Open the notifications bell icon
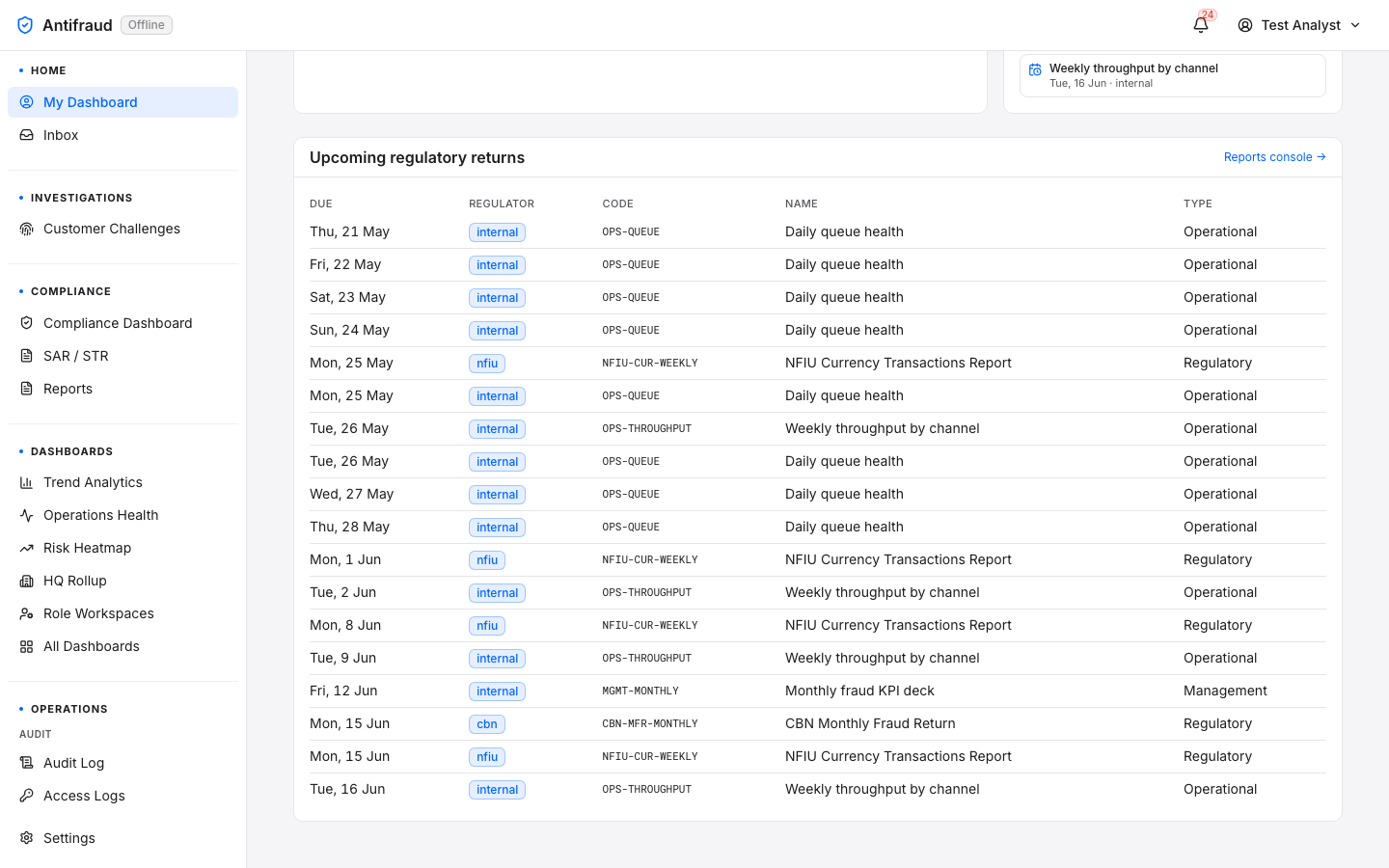1389x868 pixels. pyautogui.click(x=1201, y=25)
